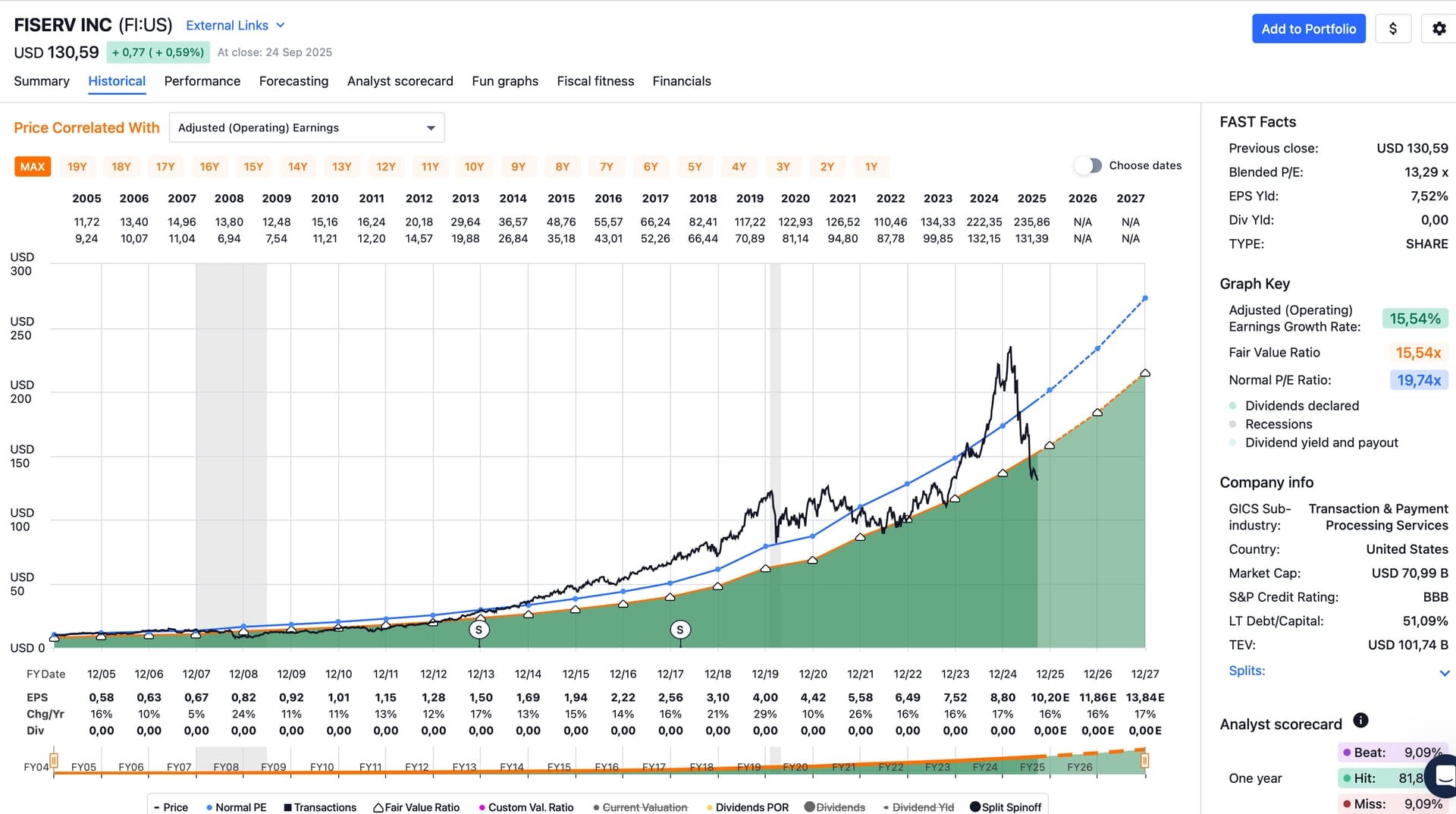Open the chat widget icon
The height and width of the screenshot is (814, 1456).
pos(1443,775)
